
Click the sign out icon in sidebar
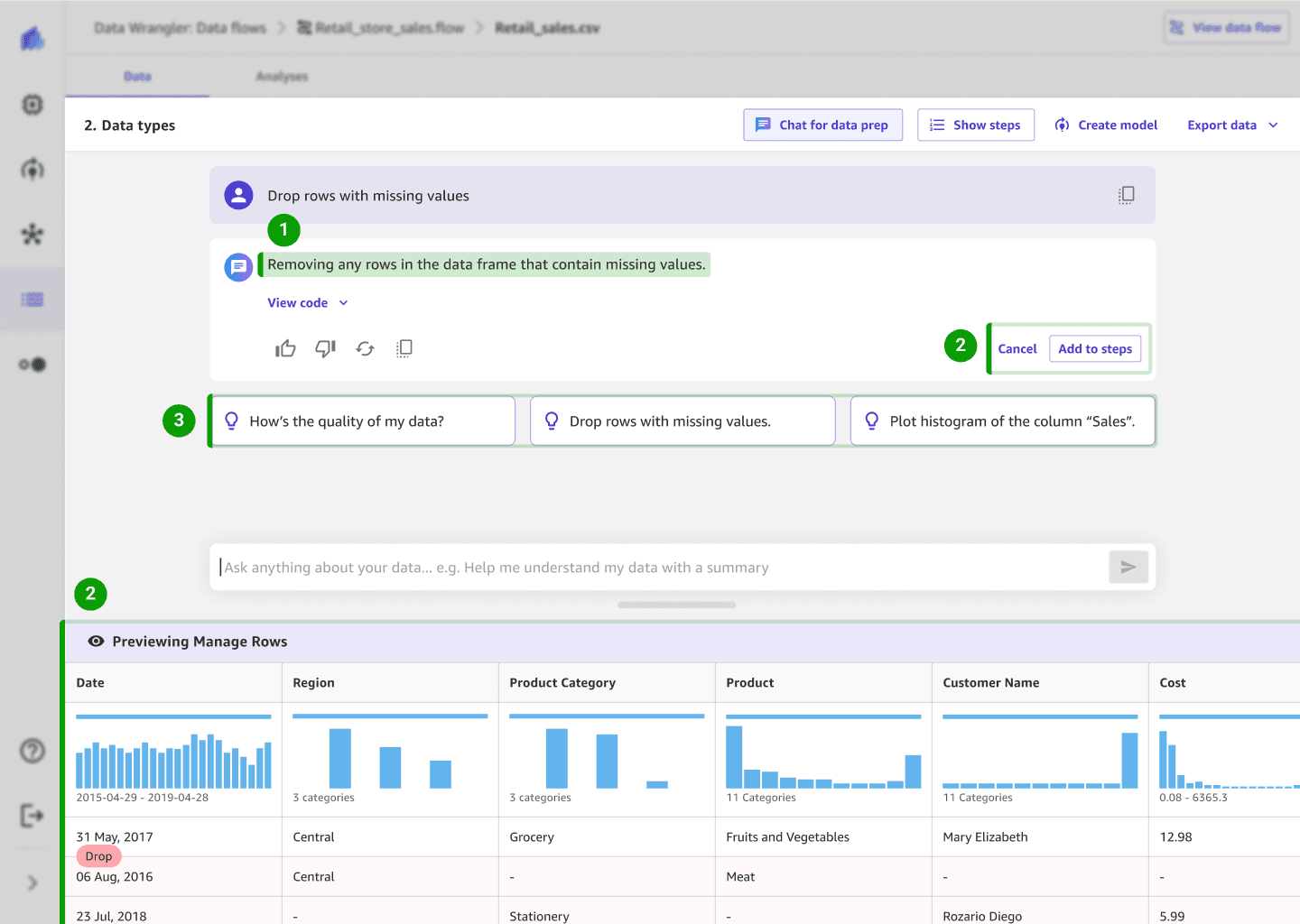pyautogui.click(x=32, y=816)
